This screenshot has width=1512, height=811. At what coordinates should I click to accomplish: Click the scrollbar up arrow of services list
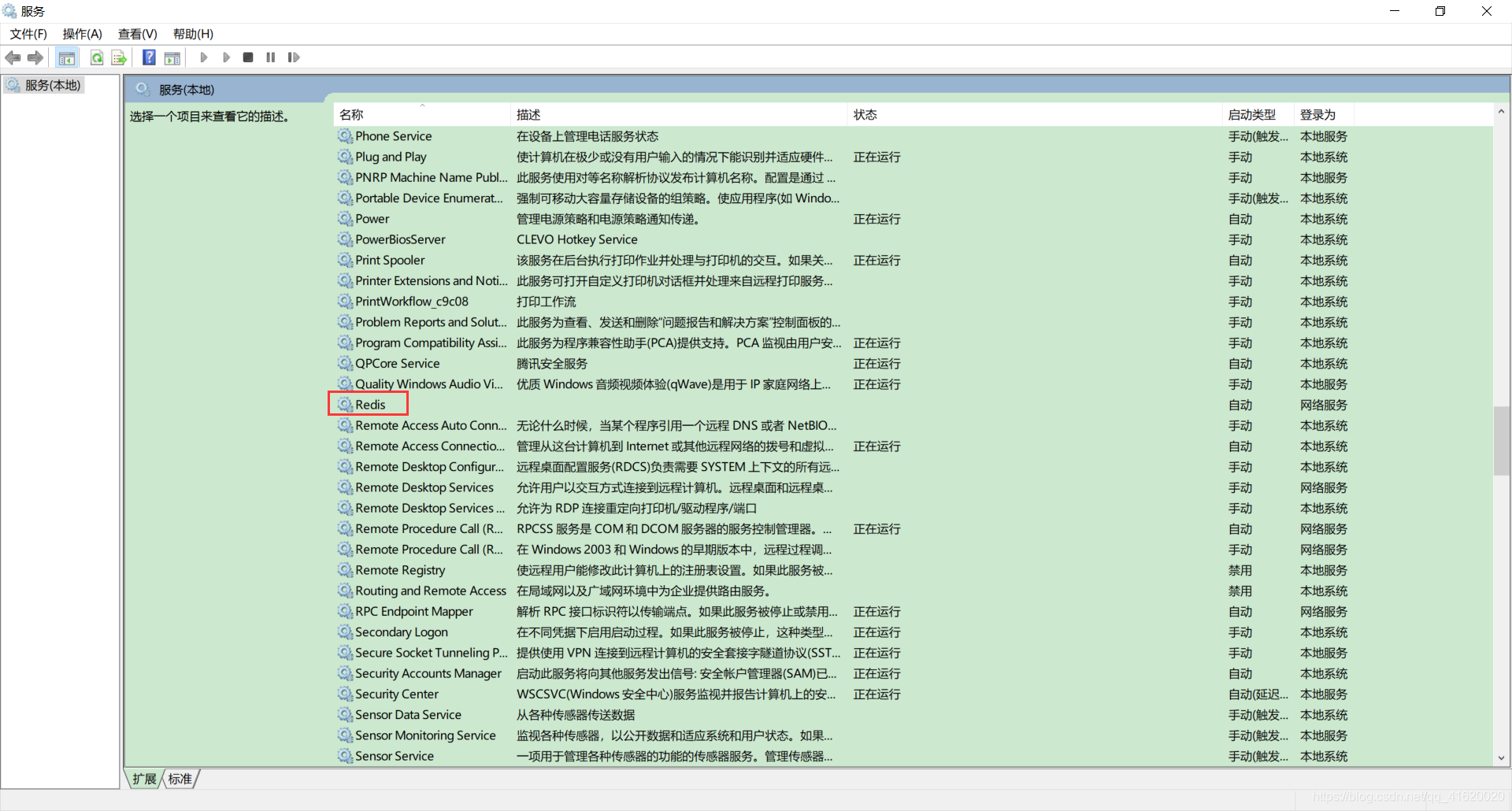pyautogui.click(x=1501, y=112)
